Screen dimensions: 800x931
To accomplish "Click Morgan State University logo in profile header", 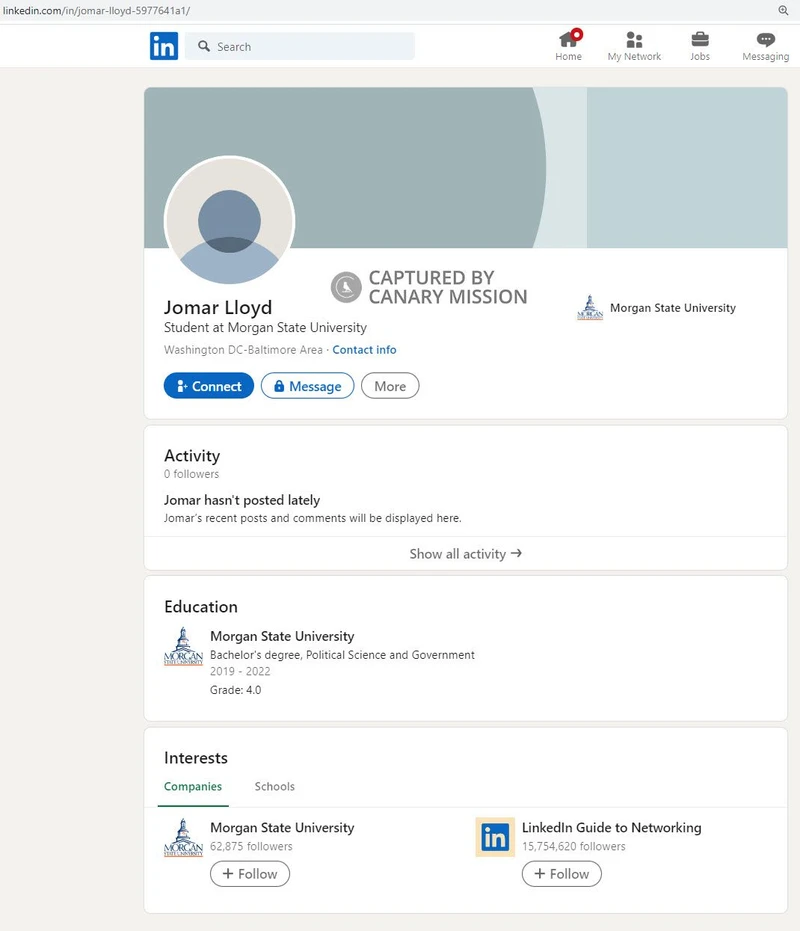I will pyautogui.click(x=590, y=308).
